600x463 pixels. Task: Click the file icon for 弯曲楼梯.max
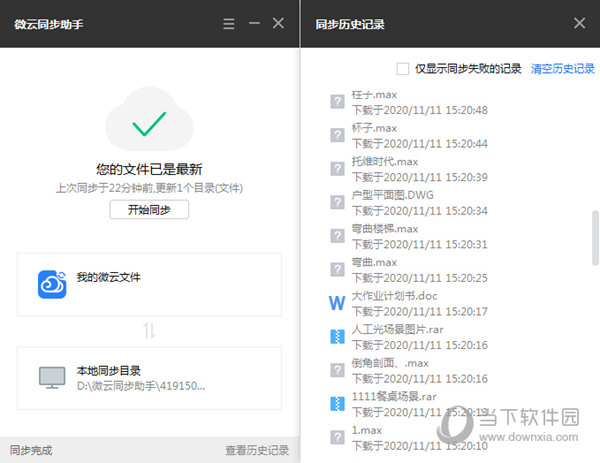pyautogui.click(x=337, y=236)
